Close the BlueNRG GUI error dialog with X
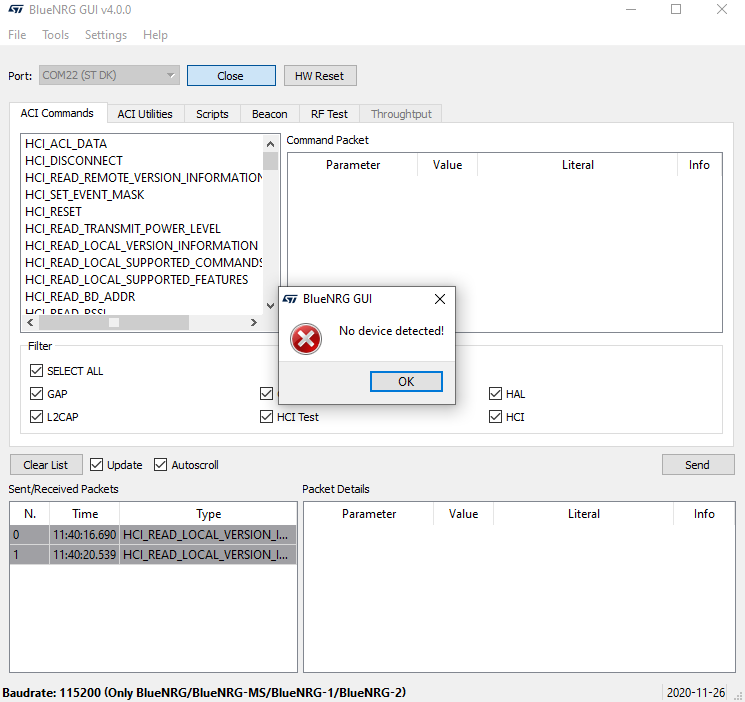This screenshot has height=702, width=745. 440,299
